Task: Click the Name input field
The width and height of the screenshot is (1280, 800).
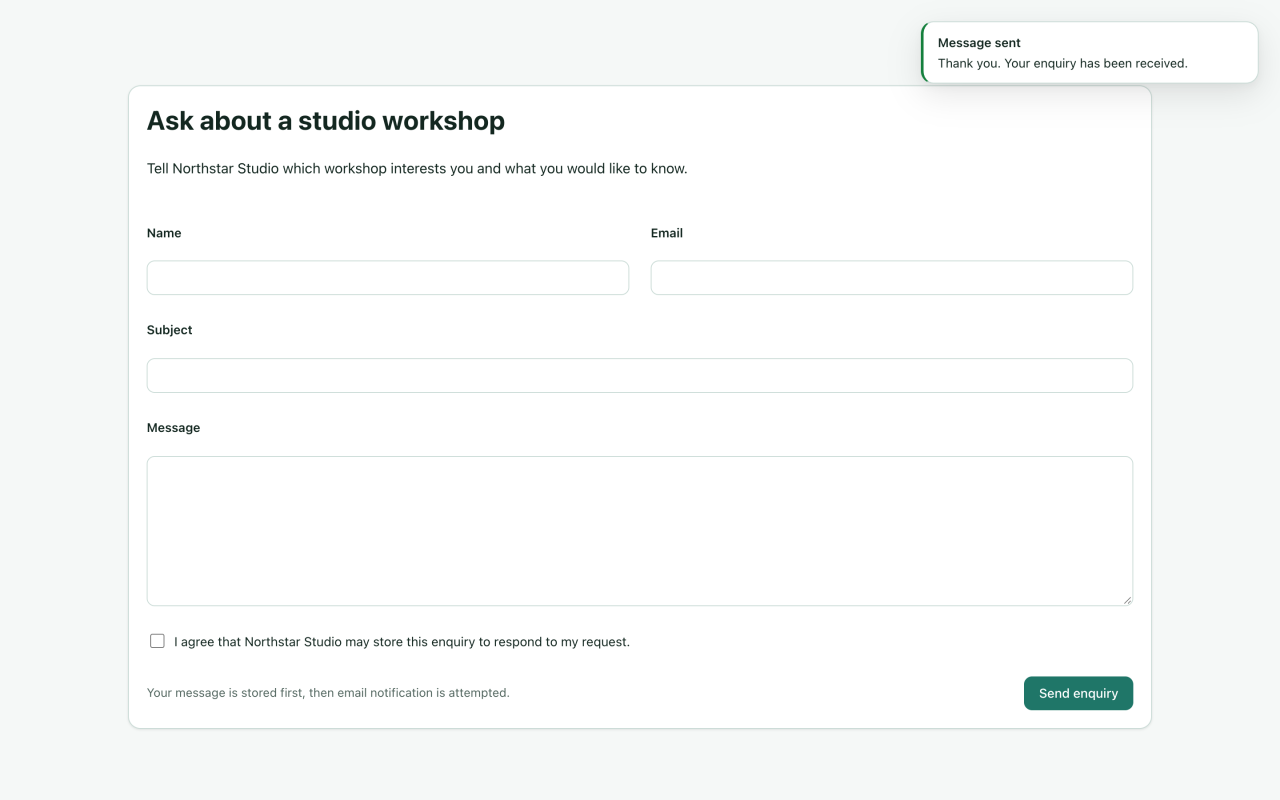Action: pos(388,278)
